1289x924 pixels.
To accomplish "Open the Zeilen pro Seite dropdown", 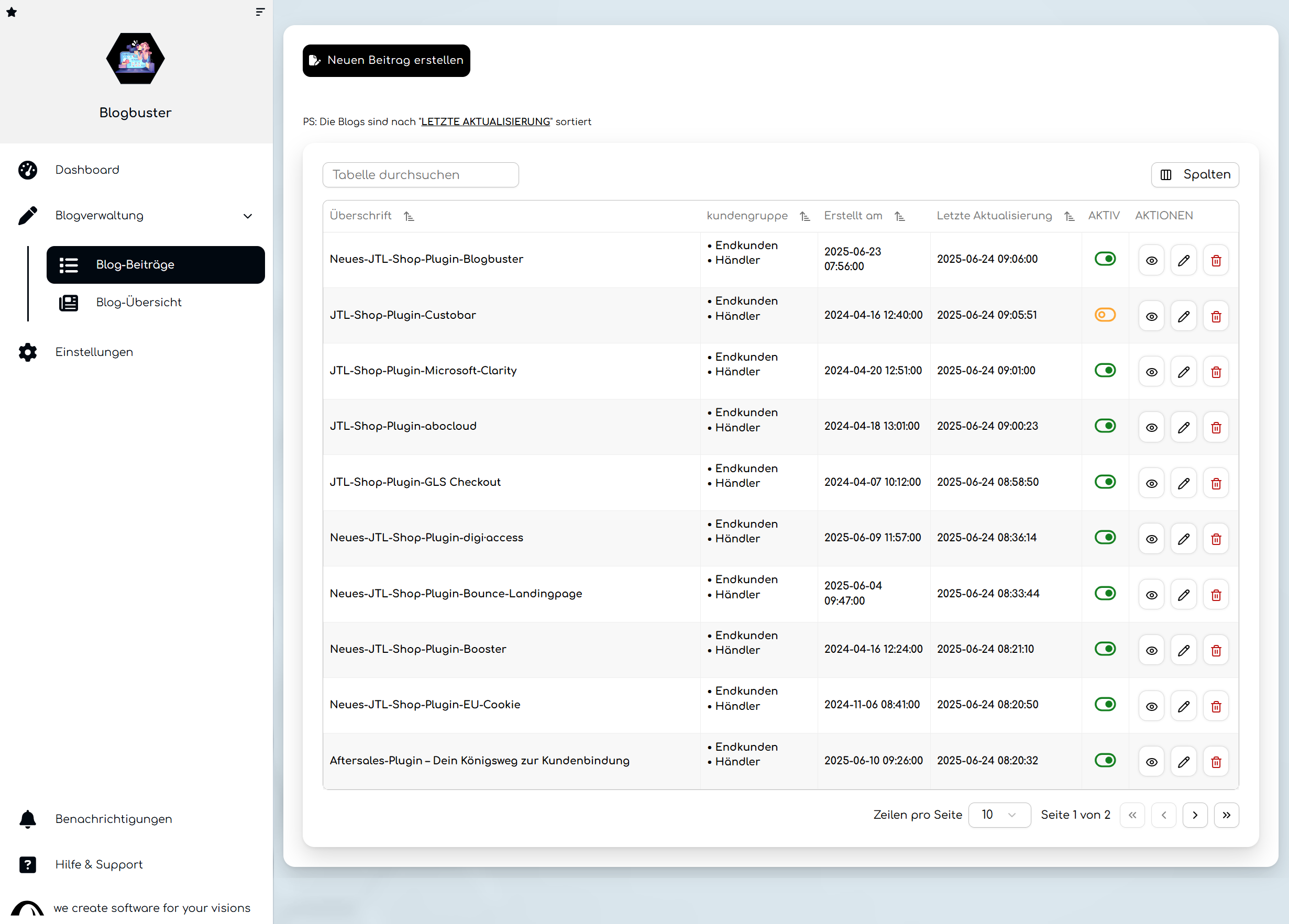I will 999,815.
